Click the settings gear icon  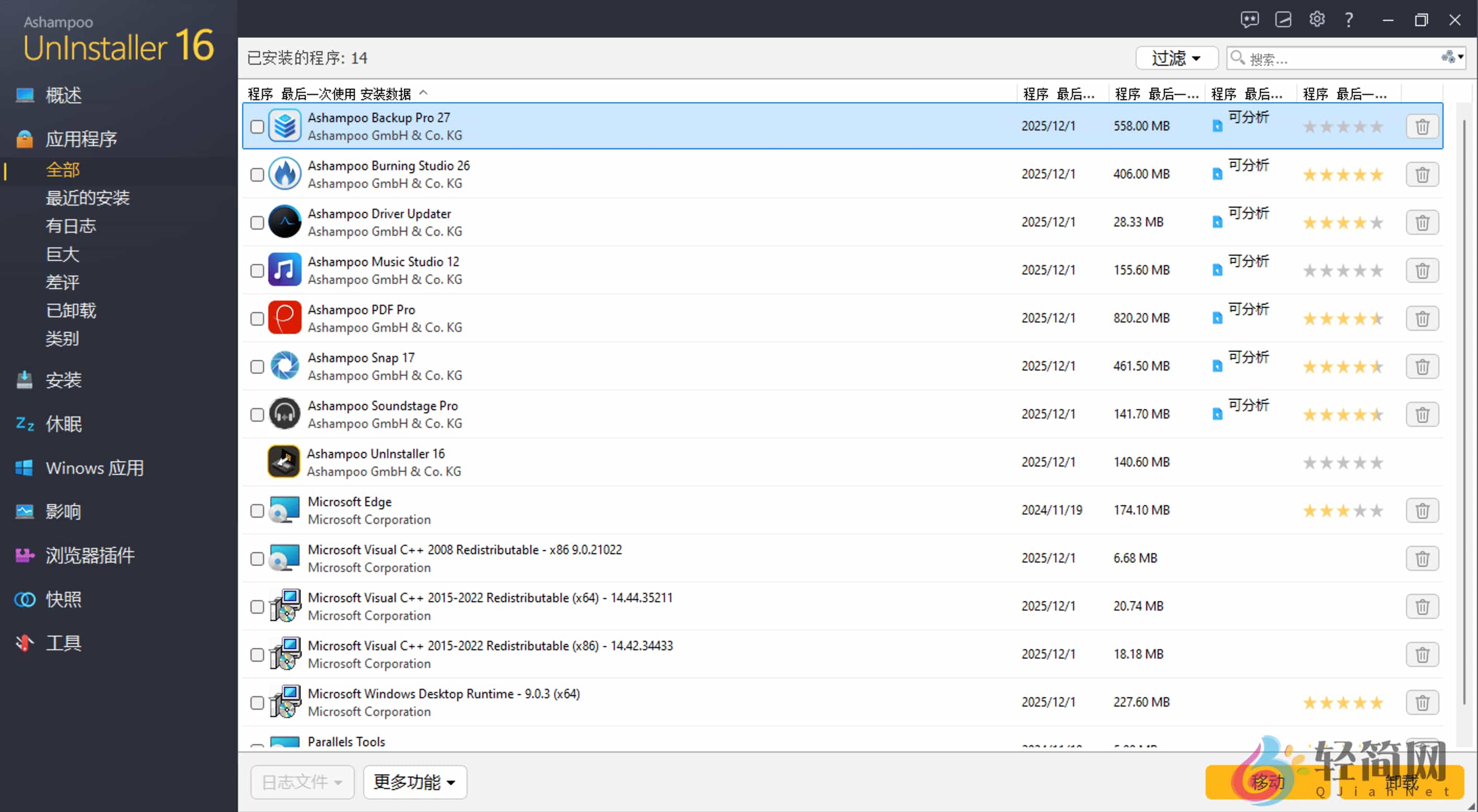pos(1317,19)
